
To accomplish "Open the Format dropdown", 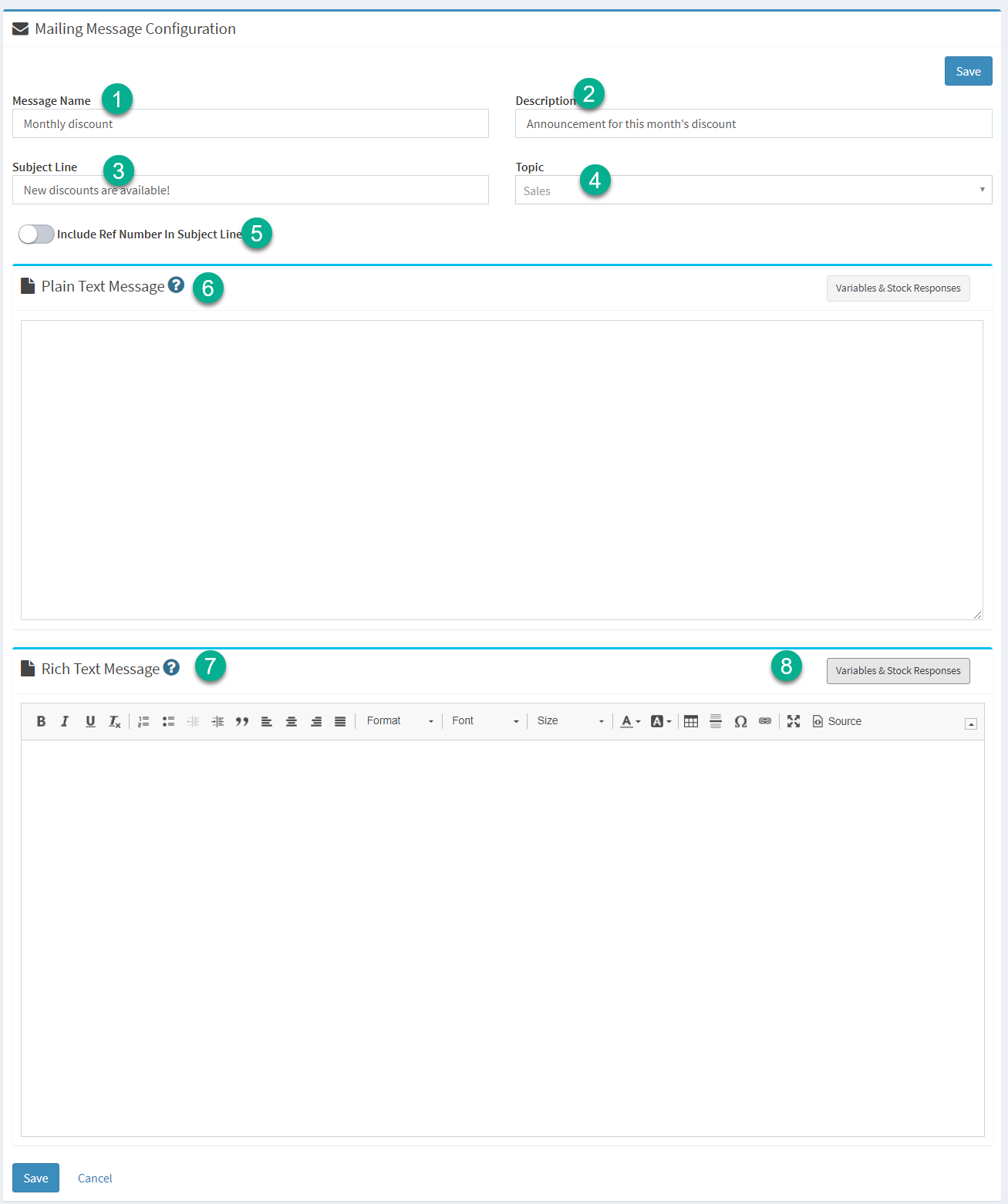I will (399, 721).
